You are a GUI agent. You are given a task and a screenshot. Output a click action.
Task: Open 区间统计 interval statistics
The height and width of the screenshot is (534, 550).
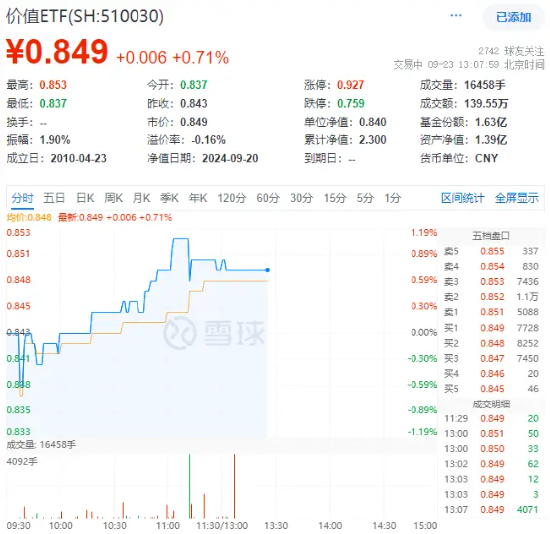point(463,198)
